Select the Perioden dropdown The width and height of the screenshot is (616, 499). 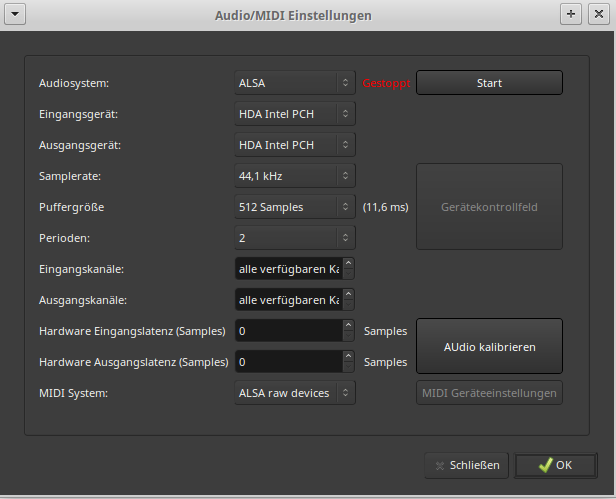click(294, 238)
